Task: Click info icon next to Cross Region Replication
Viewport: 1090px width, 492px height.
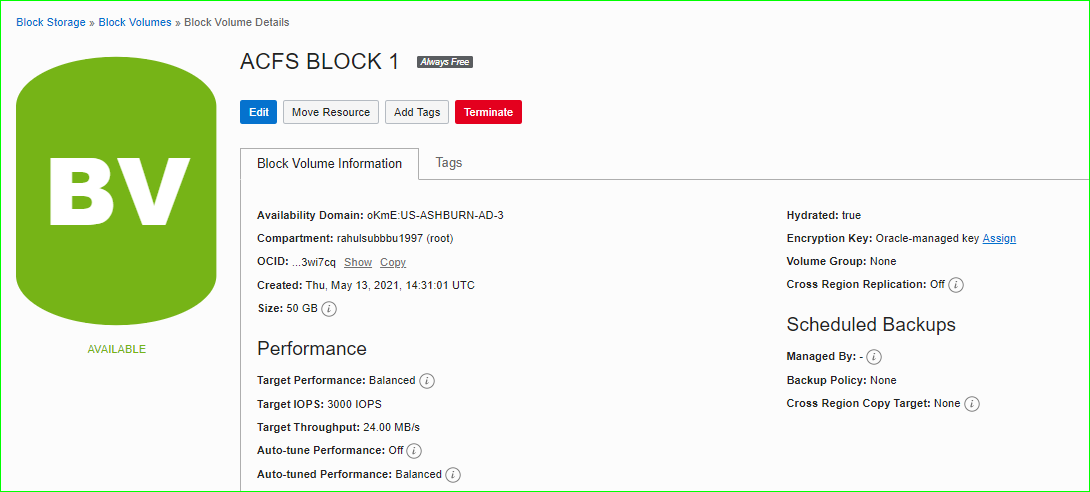Action: coord(956,285)
